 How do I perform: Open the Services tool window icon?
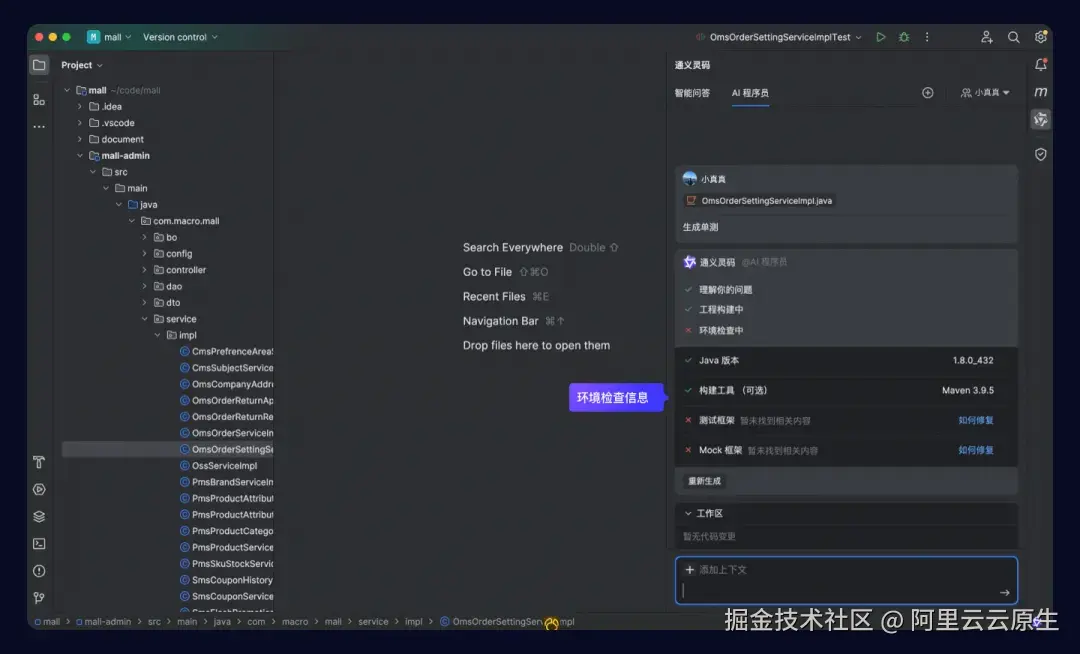(39, 516)
